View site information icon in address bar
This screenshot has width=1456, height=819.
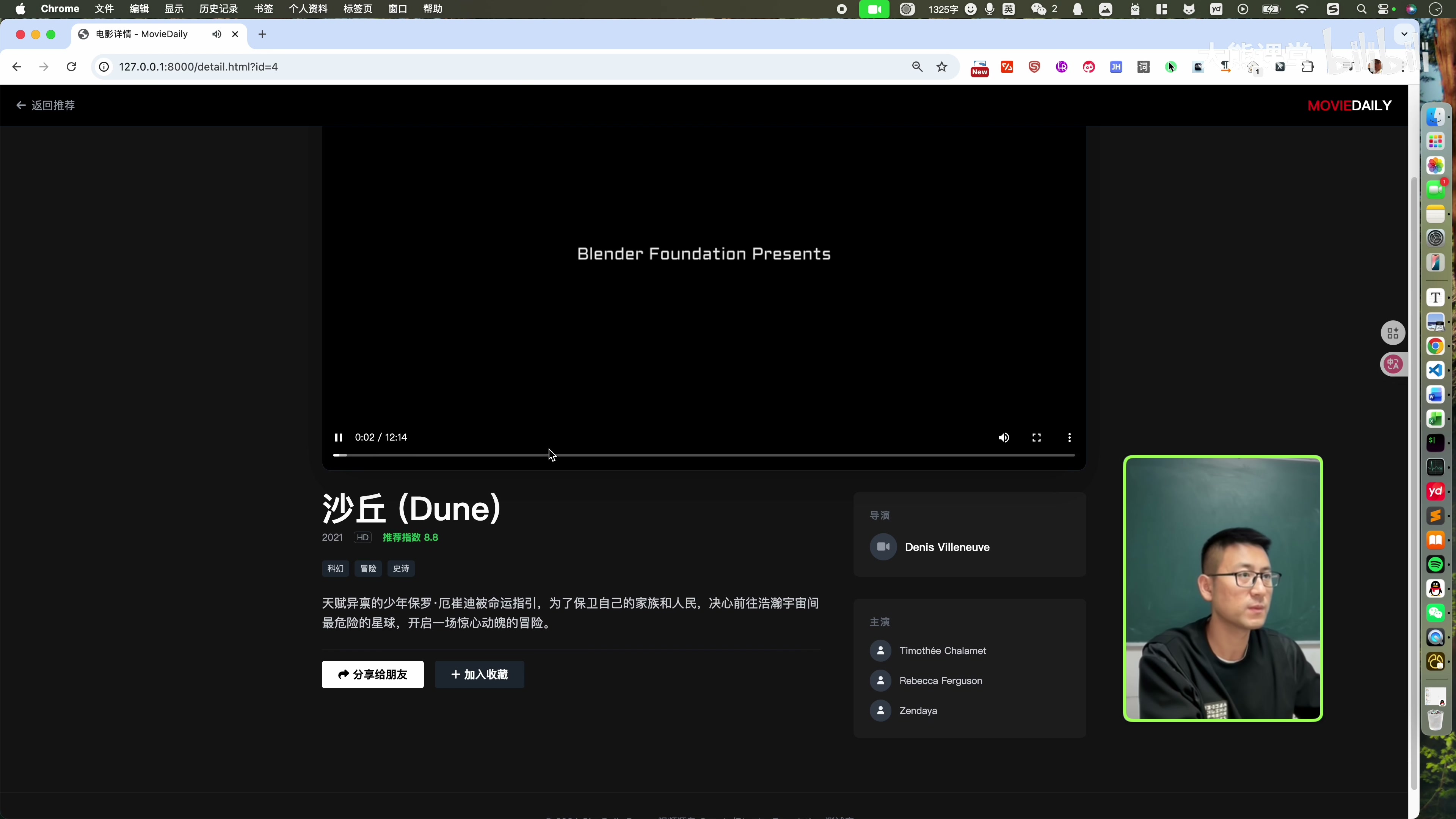104,67
